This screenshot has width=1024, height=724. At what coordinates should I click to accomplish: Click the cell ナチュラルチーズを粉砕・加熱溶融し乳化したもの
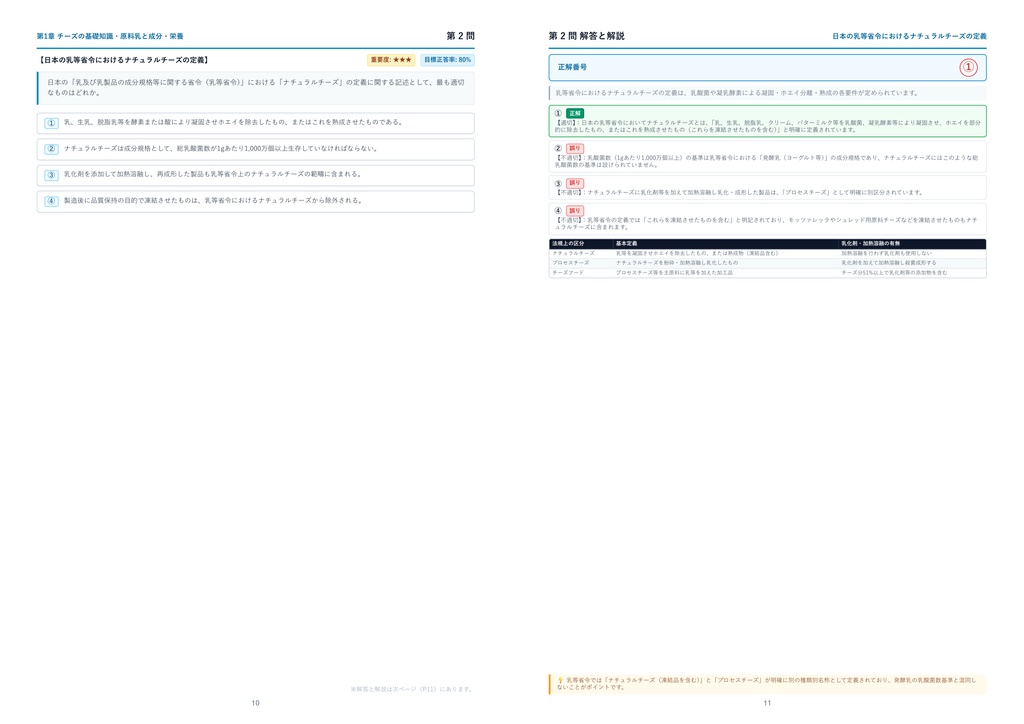coord(677,263)
